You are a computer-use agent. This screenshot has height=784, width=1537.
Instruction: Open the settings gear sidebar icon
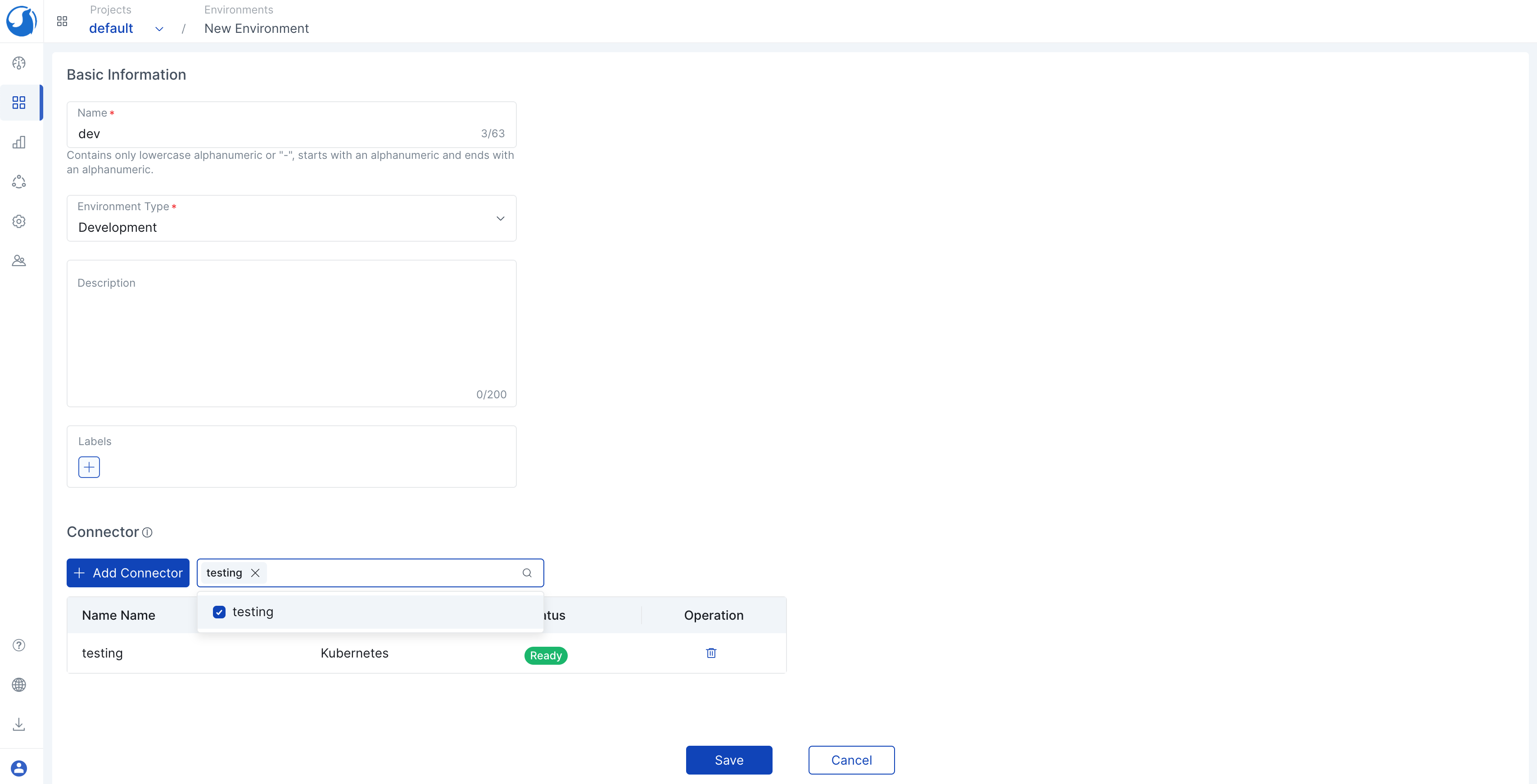[x=19, y=221]
